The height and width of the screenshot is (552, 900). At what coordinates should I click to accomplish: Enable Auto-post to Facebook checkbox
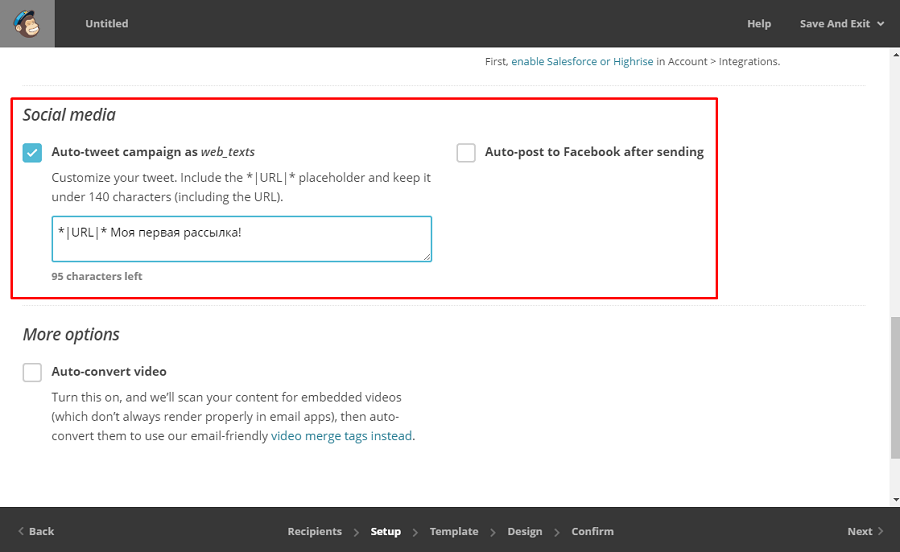click(x=466, y=152)
